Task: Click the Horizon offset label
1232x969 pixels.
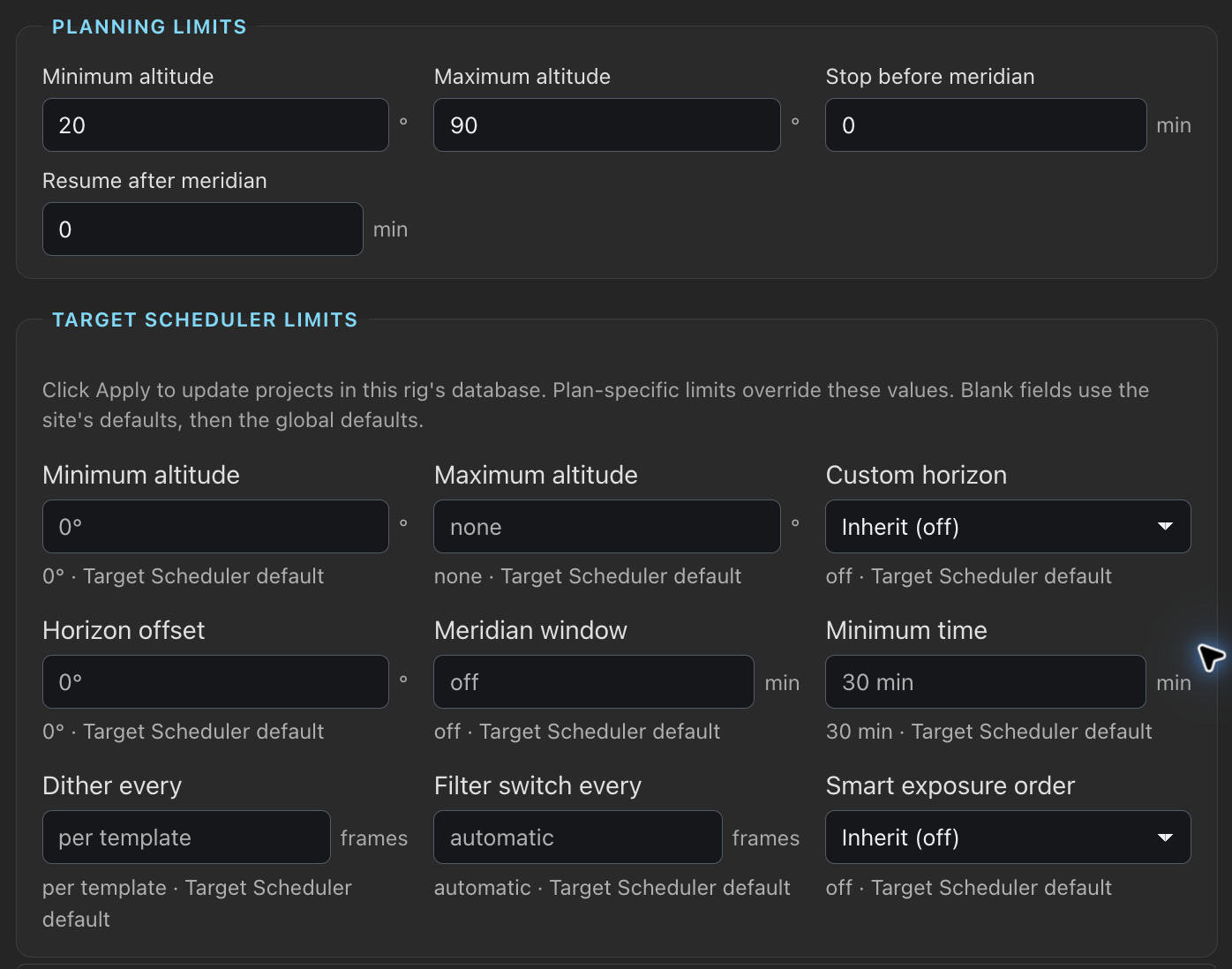Action: pos(124,630)
